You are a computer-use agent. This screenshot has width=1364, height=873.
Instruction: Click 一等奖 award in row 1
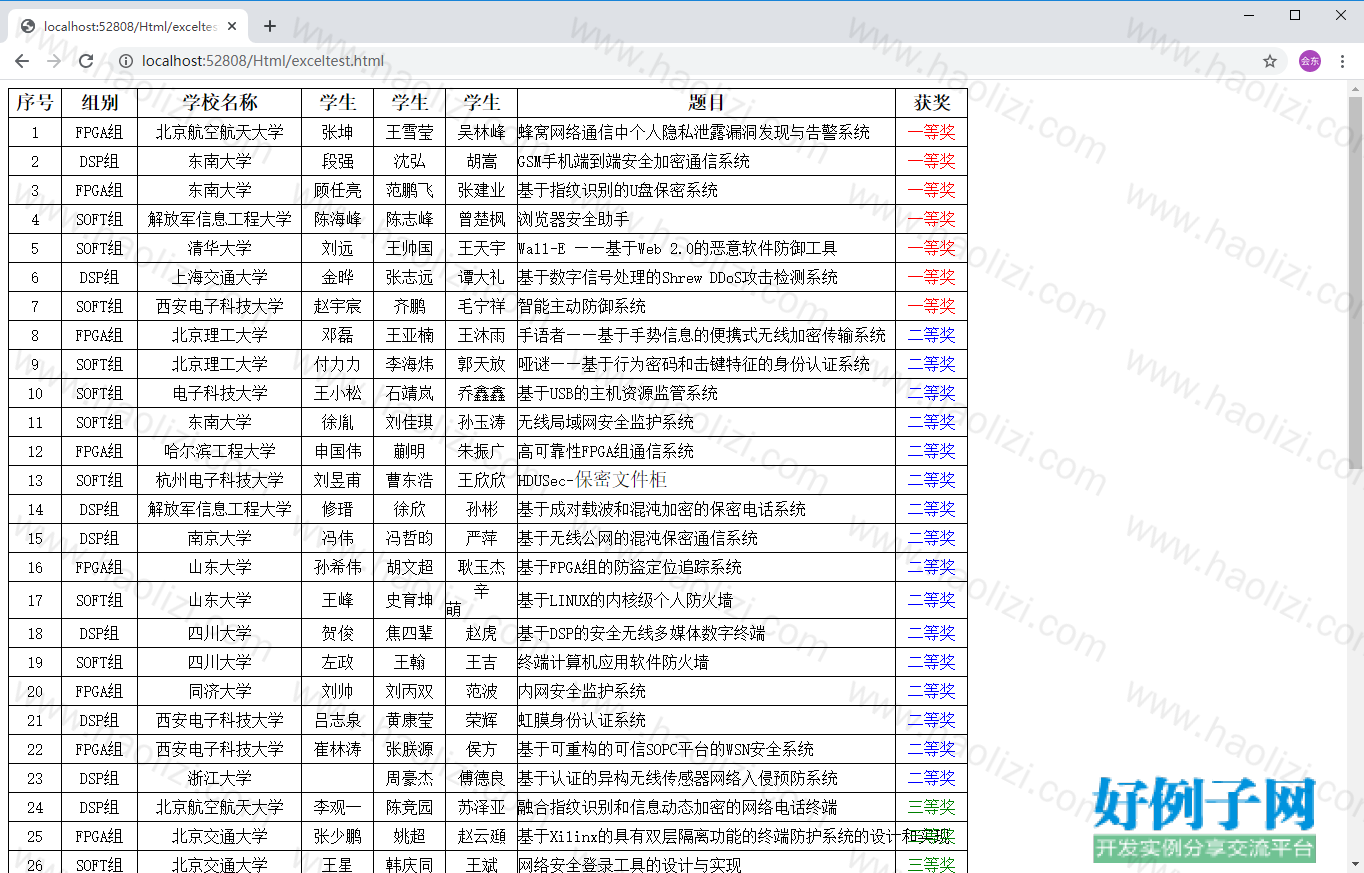click(x=932, y=132)
